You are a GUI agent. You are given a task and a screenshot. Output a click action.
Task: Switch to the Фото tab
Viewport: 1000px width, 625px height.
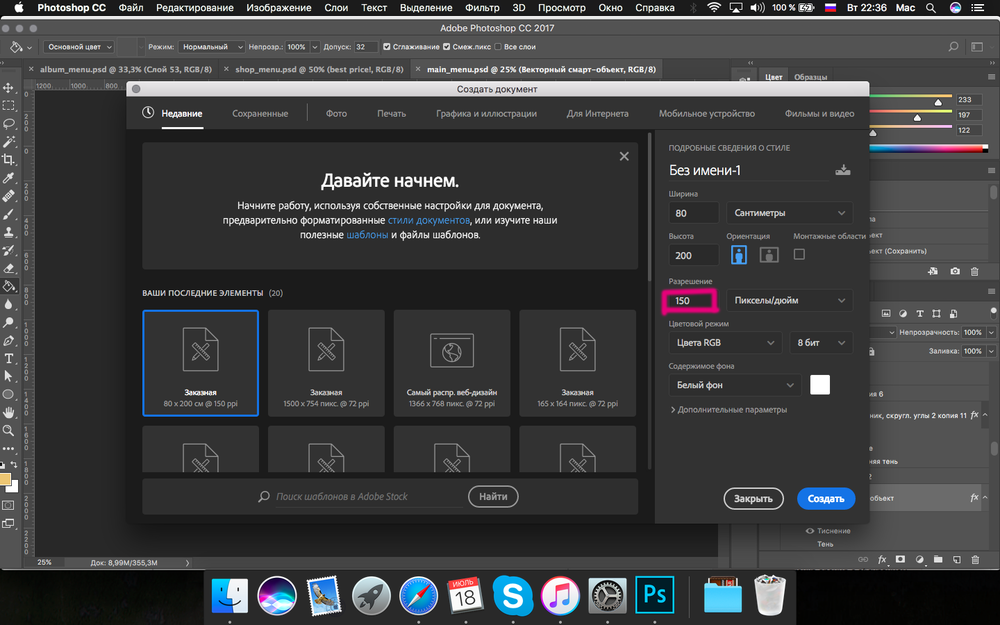tap(336, 114)
